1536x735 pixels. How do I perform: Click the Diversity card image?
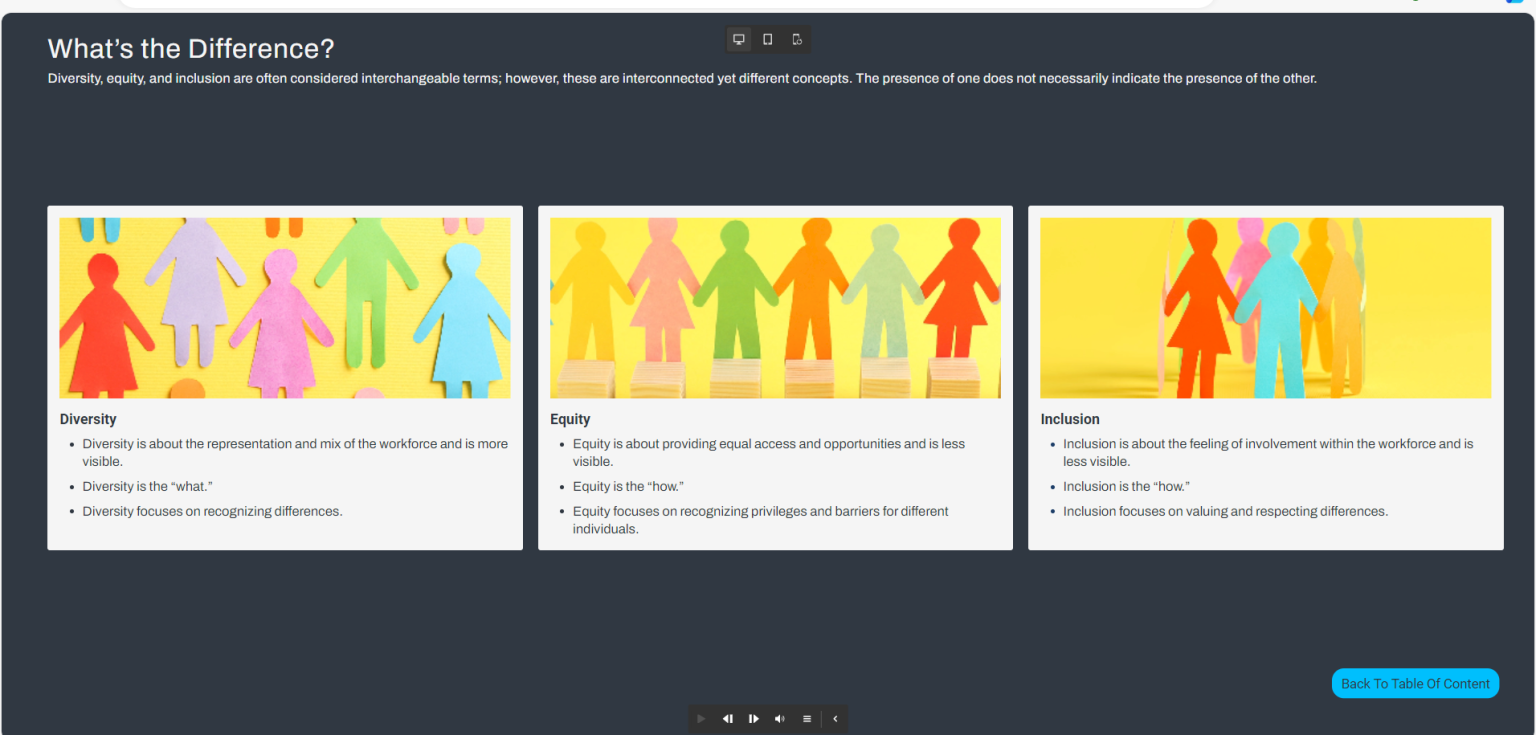pyautogui.click(x=284, y=307)
